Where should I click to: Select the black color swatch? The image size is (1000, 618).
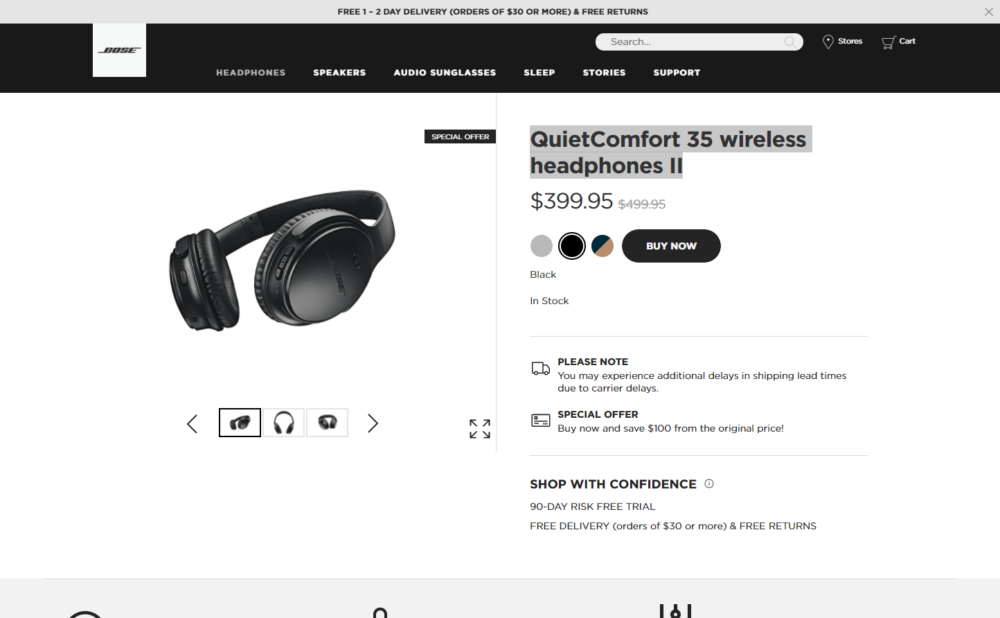click(x=572, y=246)
